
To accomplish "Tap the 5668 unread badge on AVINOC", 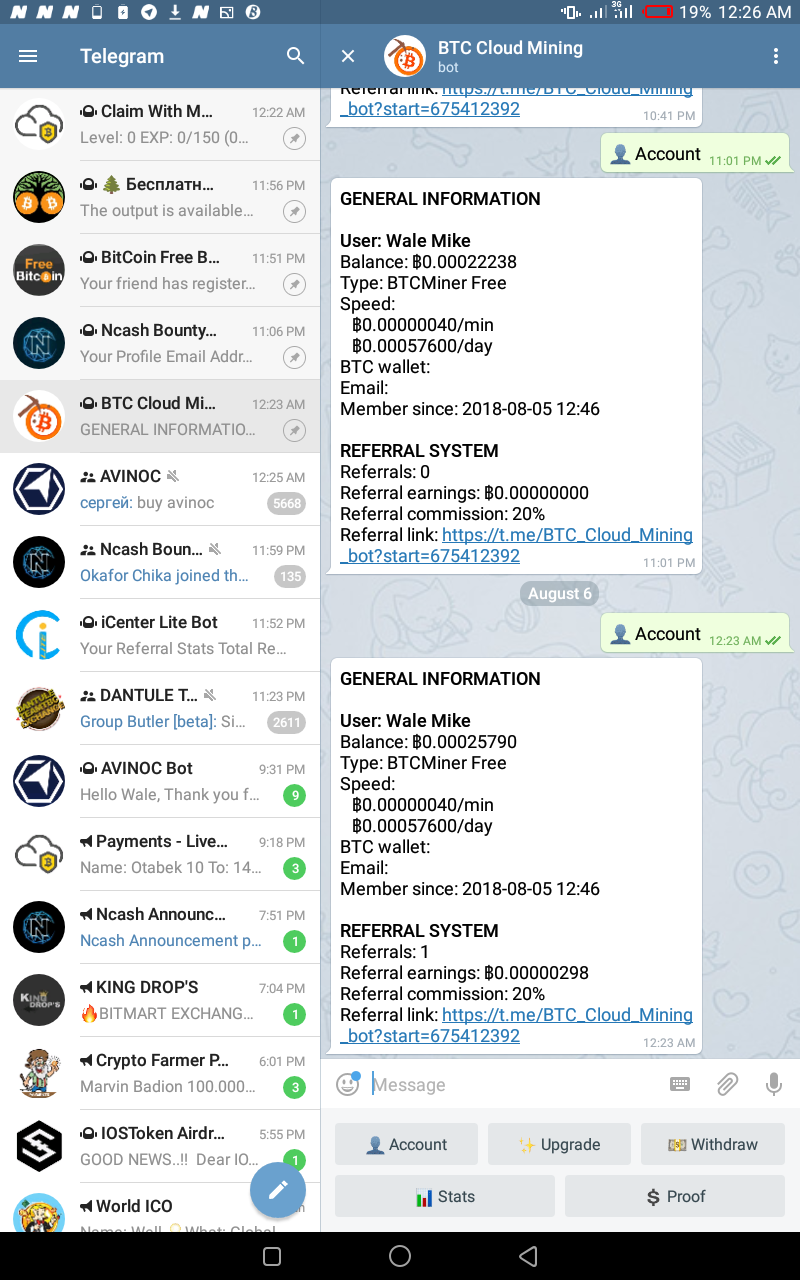I will pos(287,504).
